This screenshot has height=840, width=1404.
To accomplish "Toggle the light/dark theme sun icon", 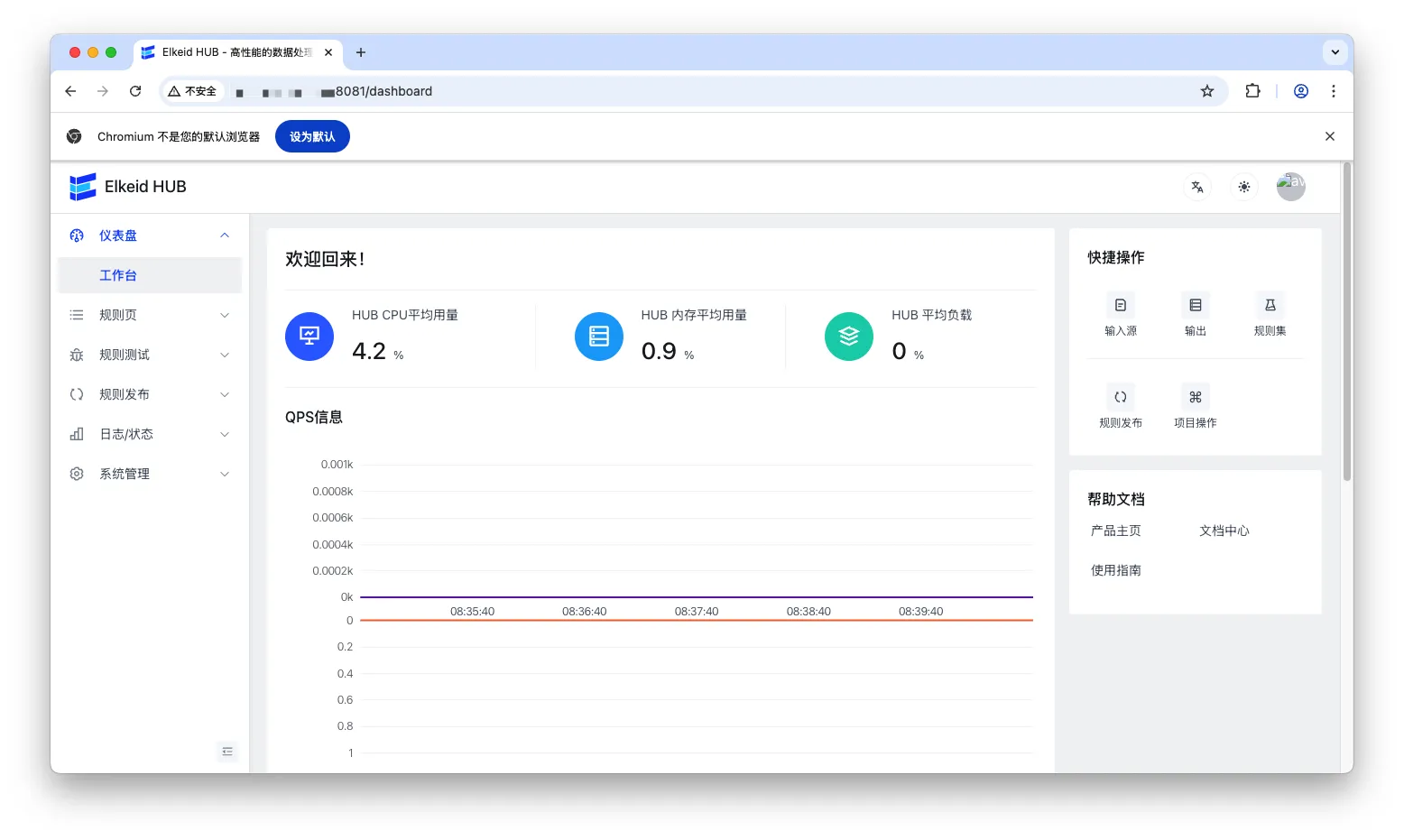I will pos(1243,187).
